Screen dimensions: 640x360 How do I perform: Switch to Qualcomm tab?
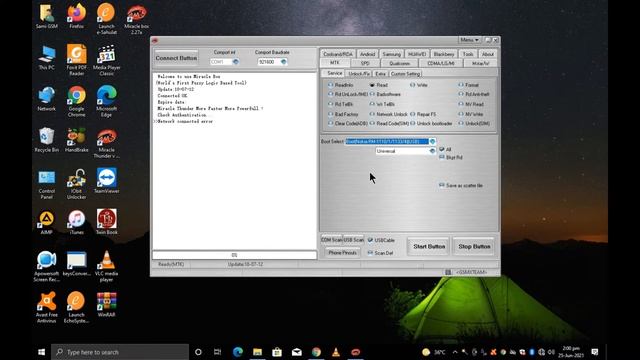pos(399,63)
